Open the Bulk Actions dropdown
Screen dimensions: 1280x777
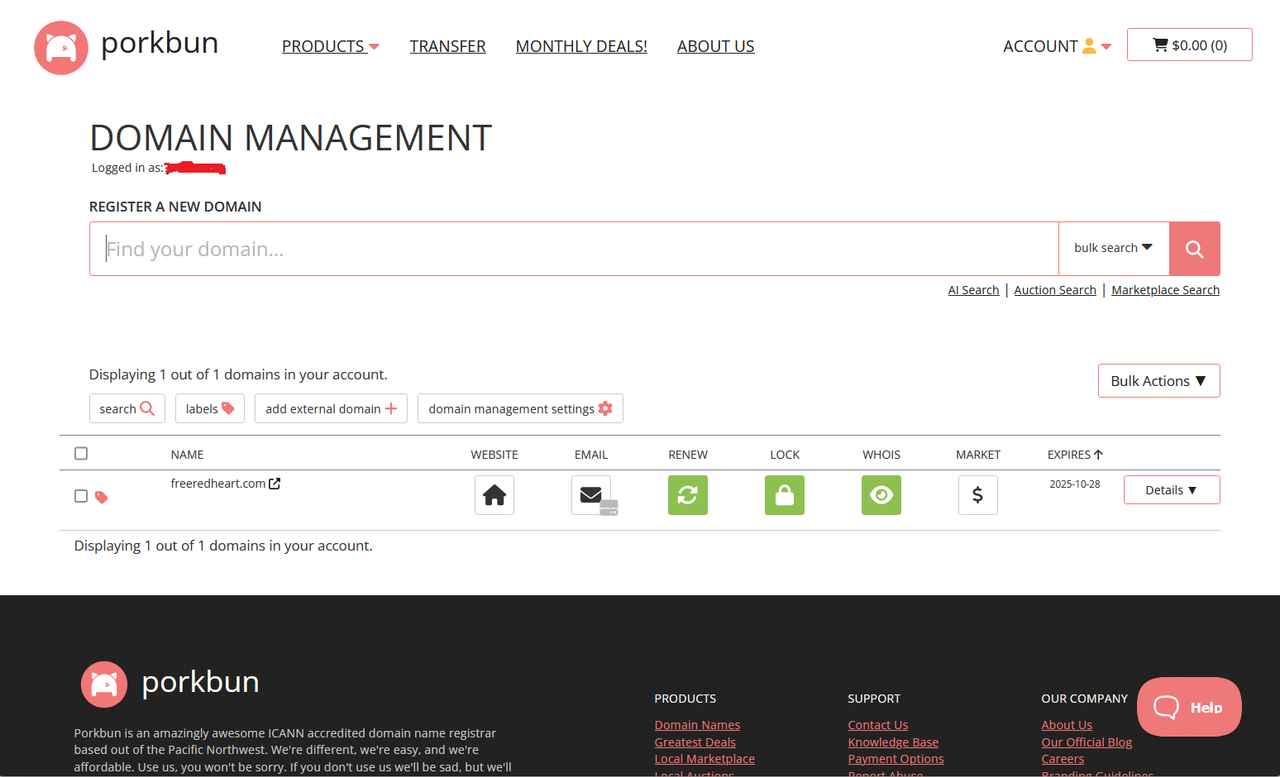(x=1159, y=381)
